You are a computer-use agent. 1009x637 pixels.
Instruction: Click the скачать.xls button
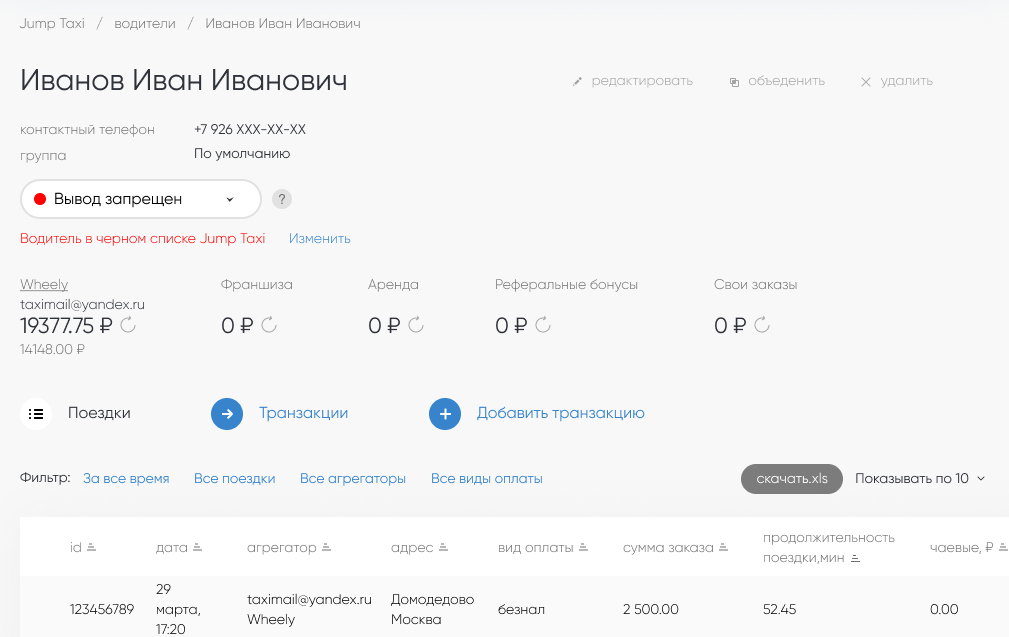click(791, 479)
